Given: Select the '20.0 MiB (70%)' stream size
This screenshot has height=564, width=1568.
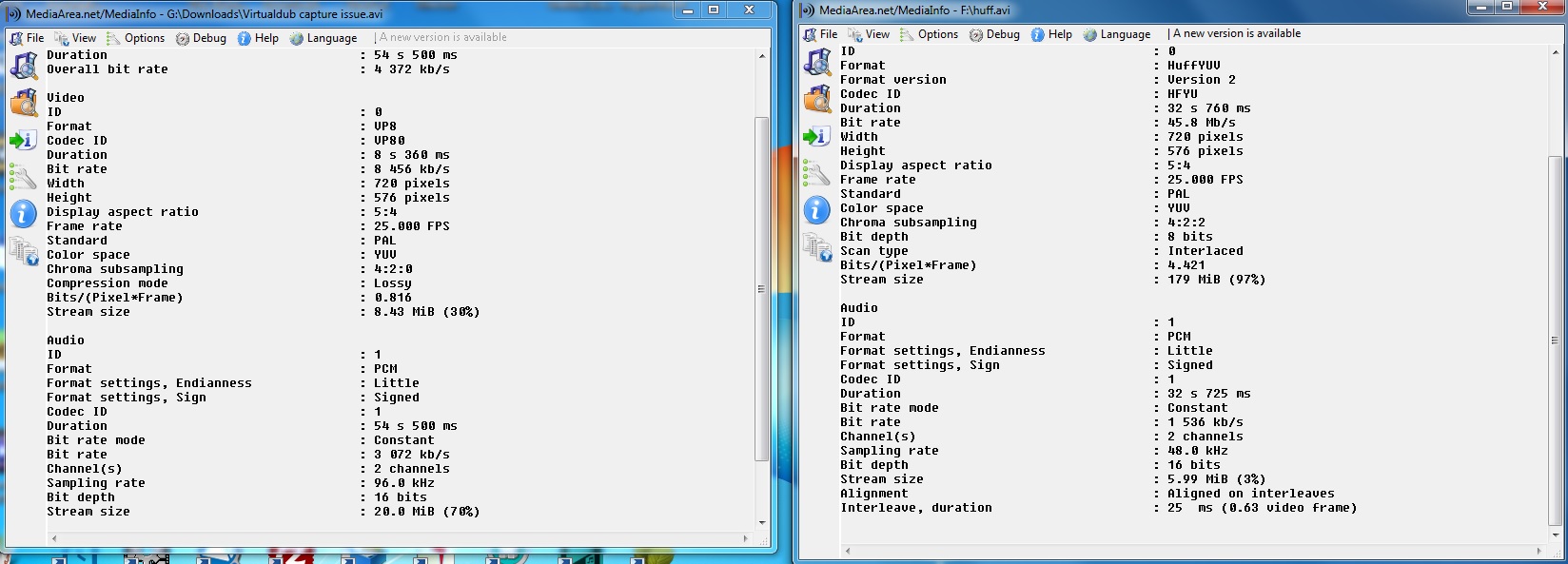Looking at the screenshot, I should (427, 512).
